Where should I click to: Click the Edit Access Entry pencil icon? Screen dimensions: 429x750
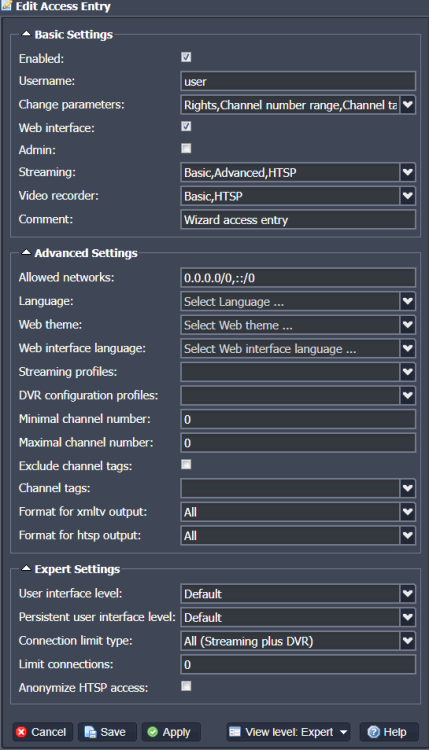pyautogui.click(x=7, y=6)
